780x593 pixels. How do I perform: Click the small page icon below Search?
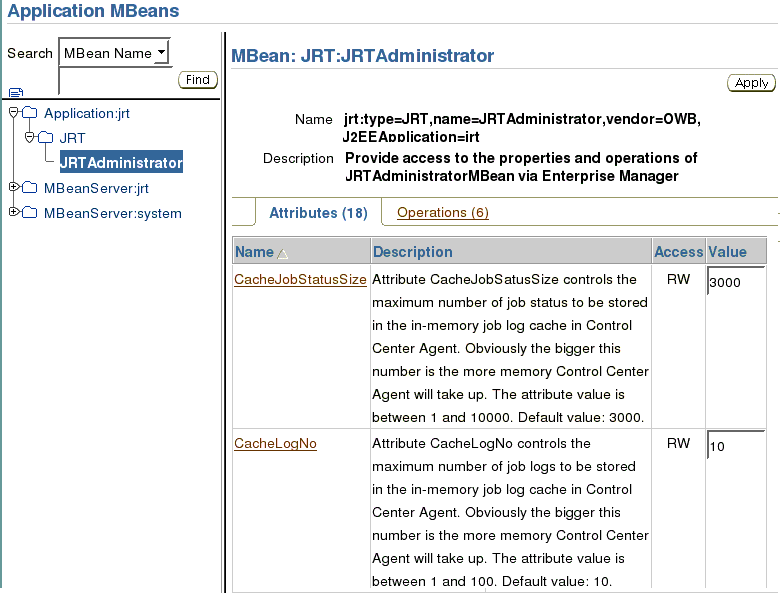[x=15, y=93]
